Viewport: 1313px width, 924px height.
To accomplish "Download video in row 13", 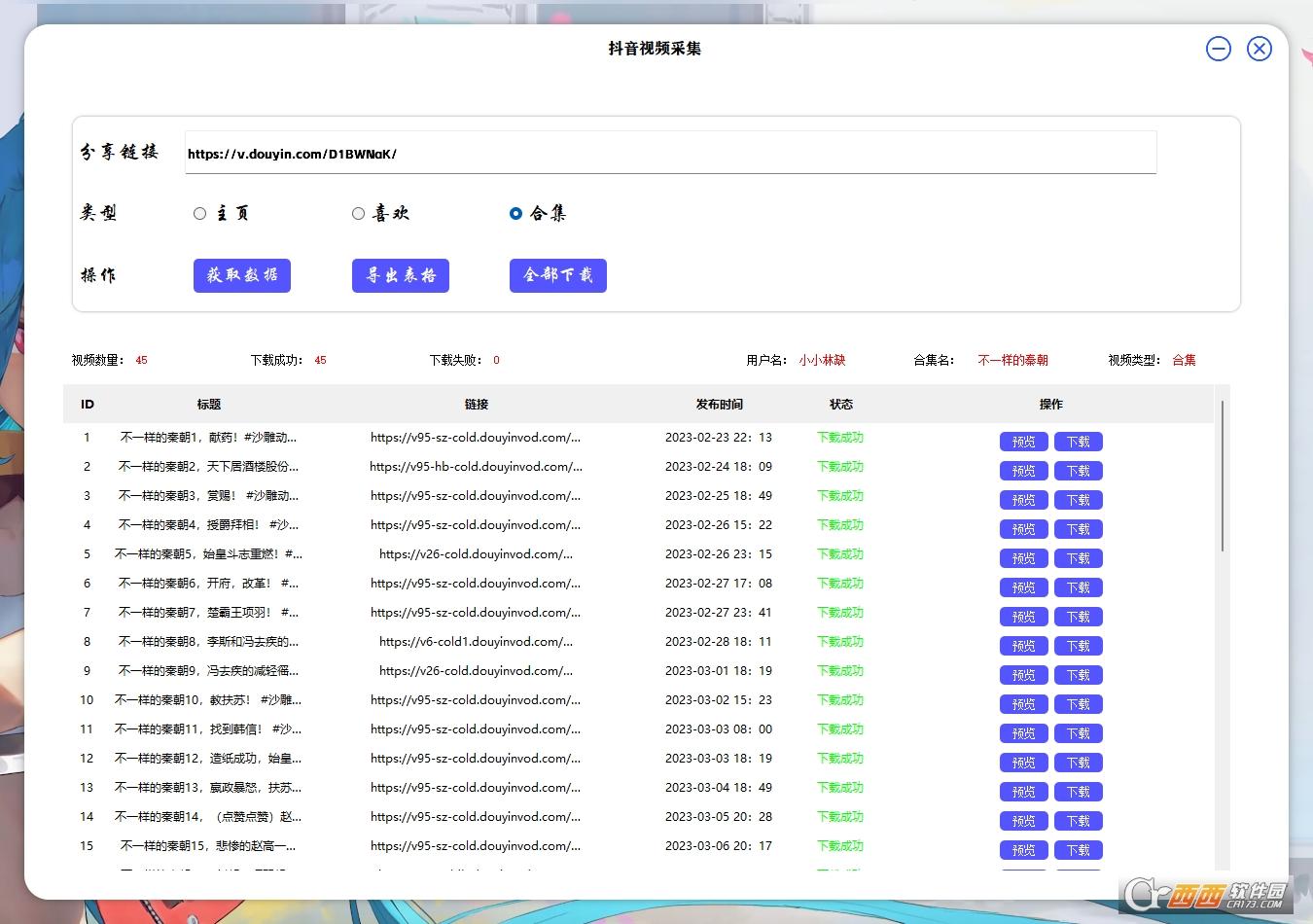I will (1079, 792).
